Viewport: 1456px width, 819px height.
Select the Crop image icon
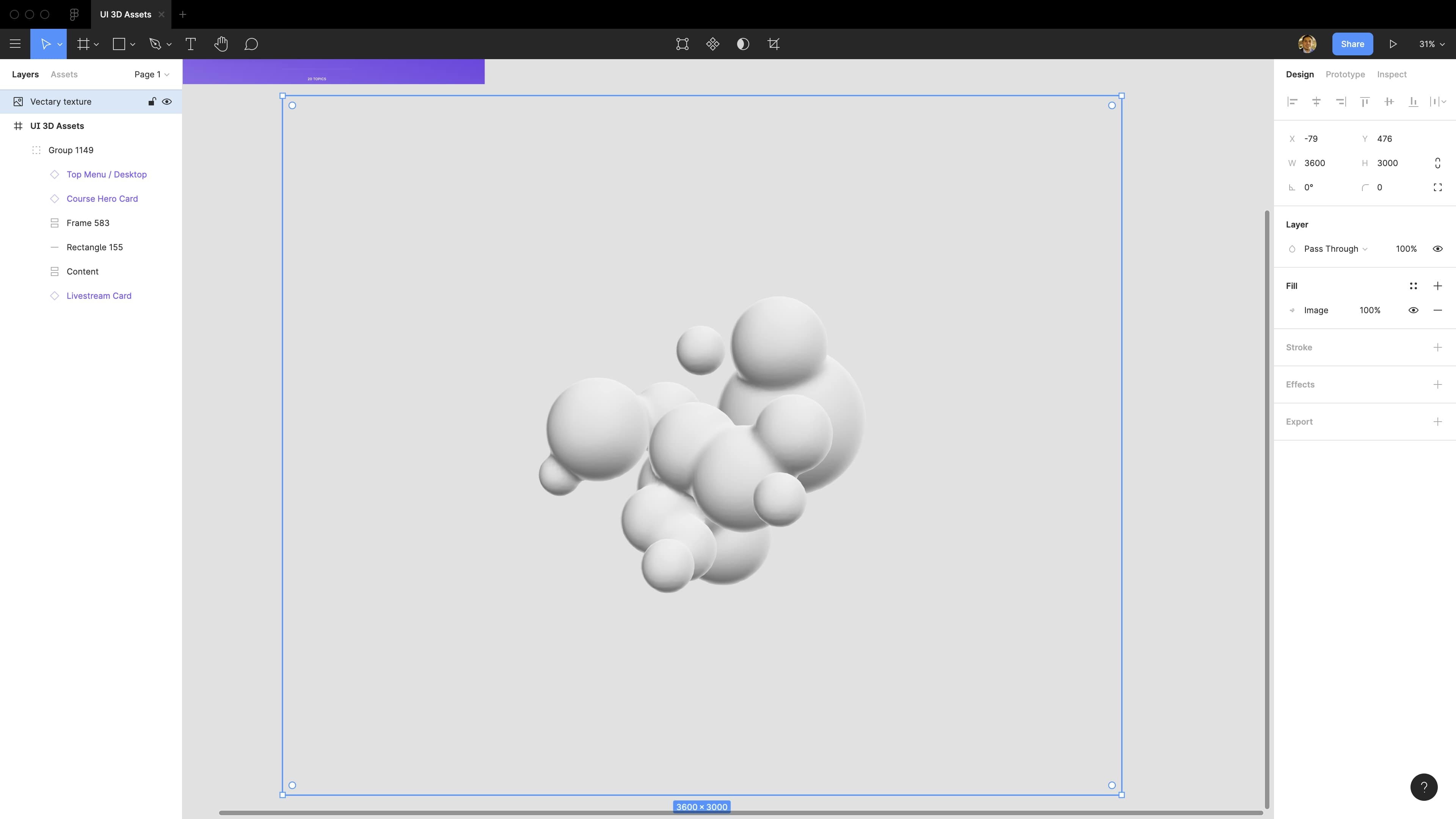coord(774,44)
